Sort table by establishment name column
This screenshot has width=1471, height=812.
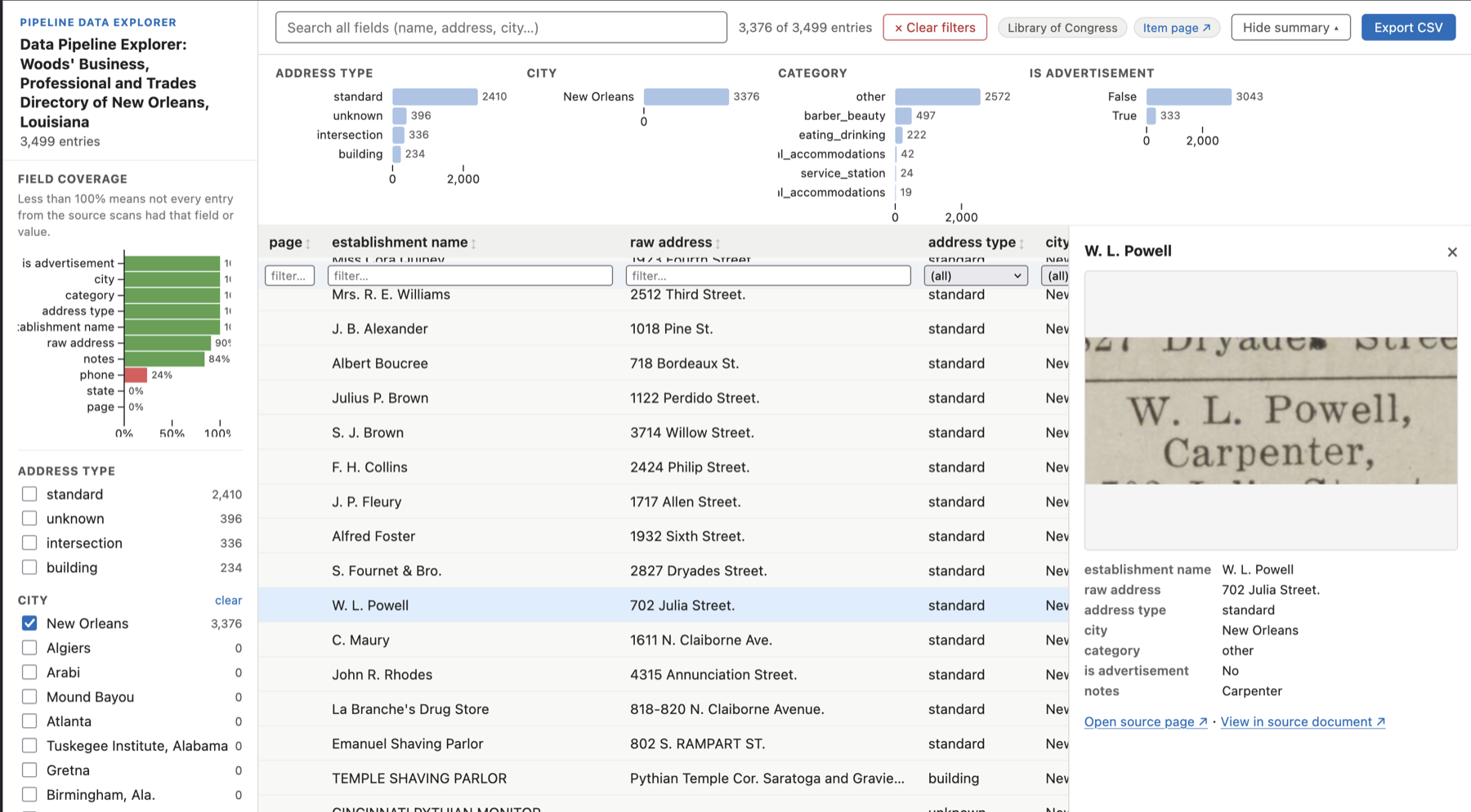[472, 243]
